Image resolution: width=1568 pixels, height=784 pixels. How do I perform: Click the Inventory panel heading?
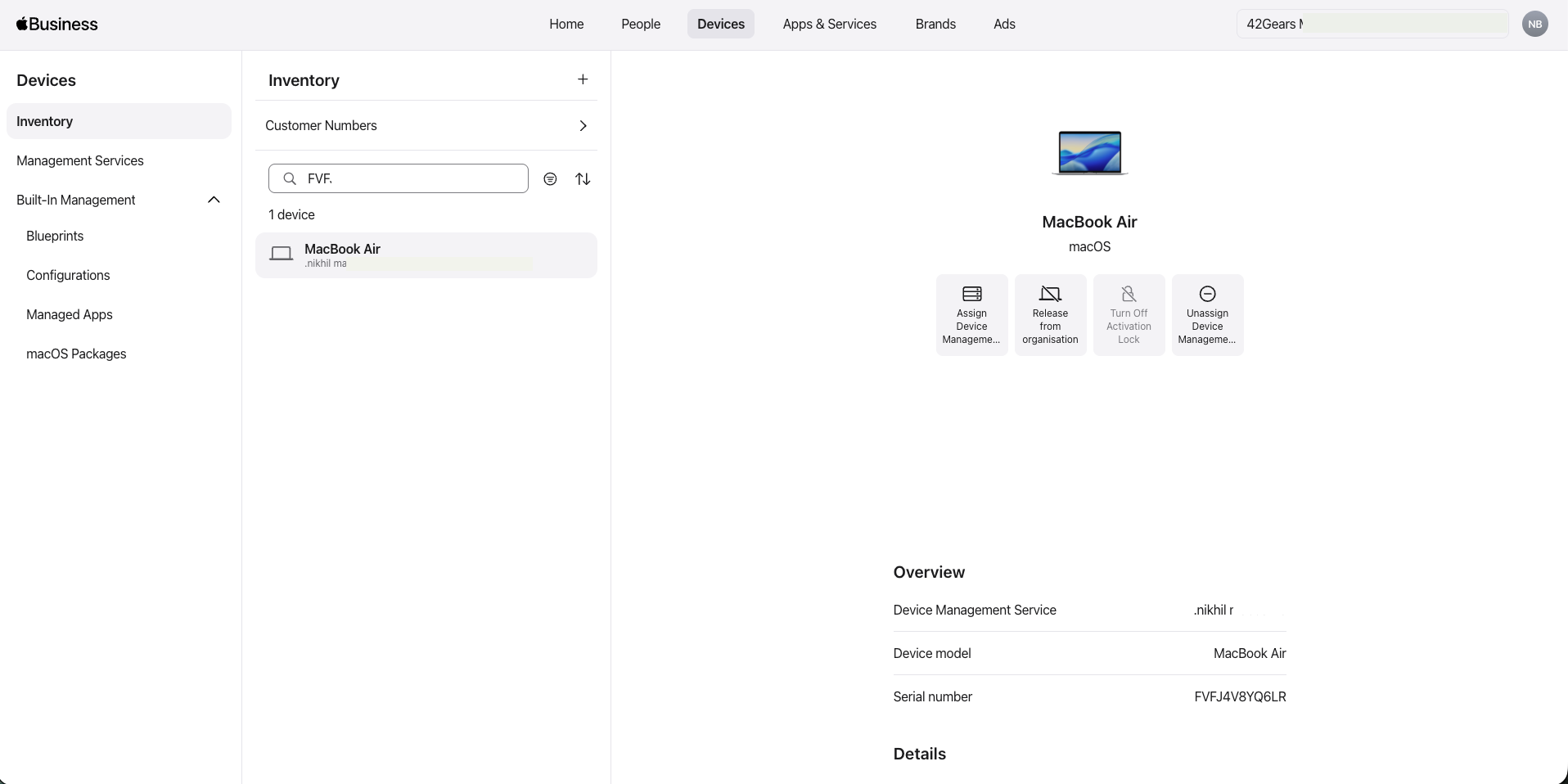304,80
